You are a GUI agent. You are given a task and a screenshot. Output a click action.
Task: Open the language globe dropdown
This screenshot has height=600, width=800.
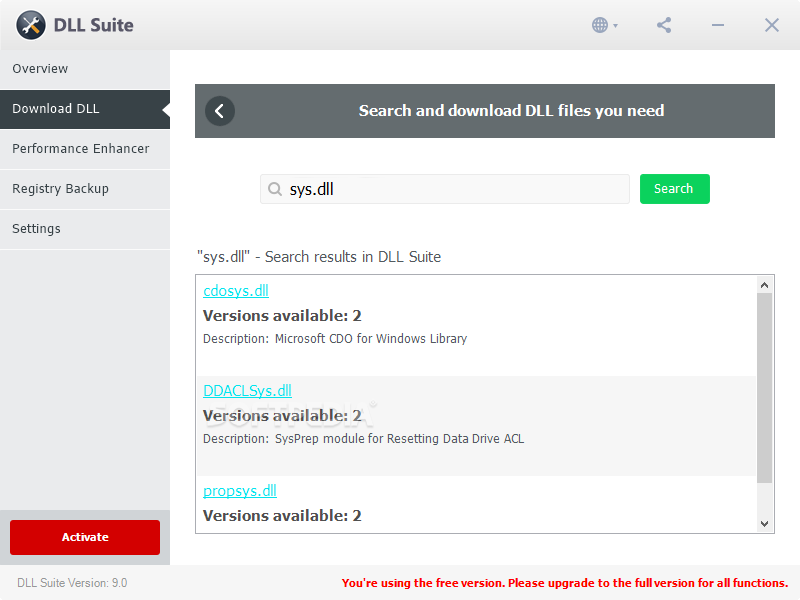[605, 25]
